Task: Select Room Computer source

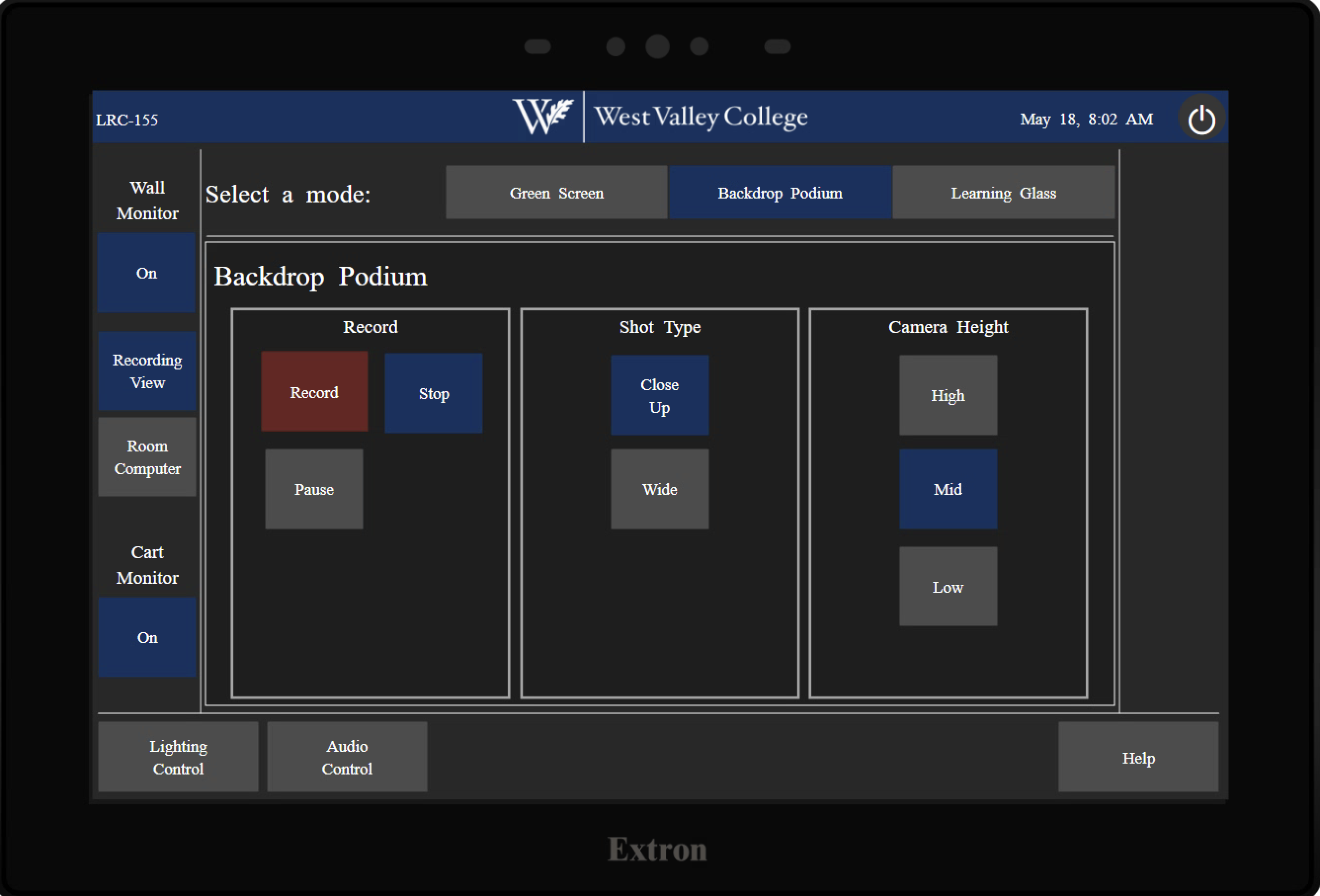Action: click(147, 457)
